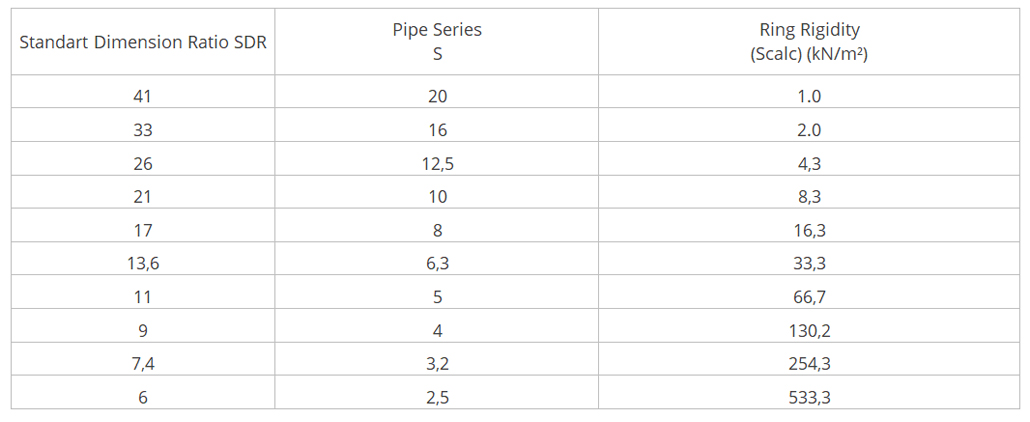Select the SDR value 33 cell
Image resolution: width=1030 pixels, height=422 pixels.
143,129
